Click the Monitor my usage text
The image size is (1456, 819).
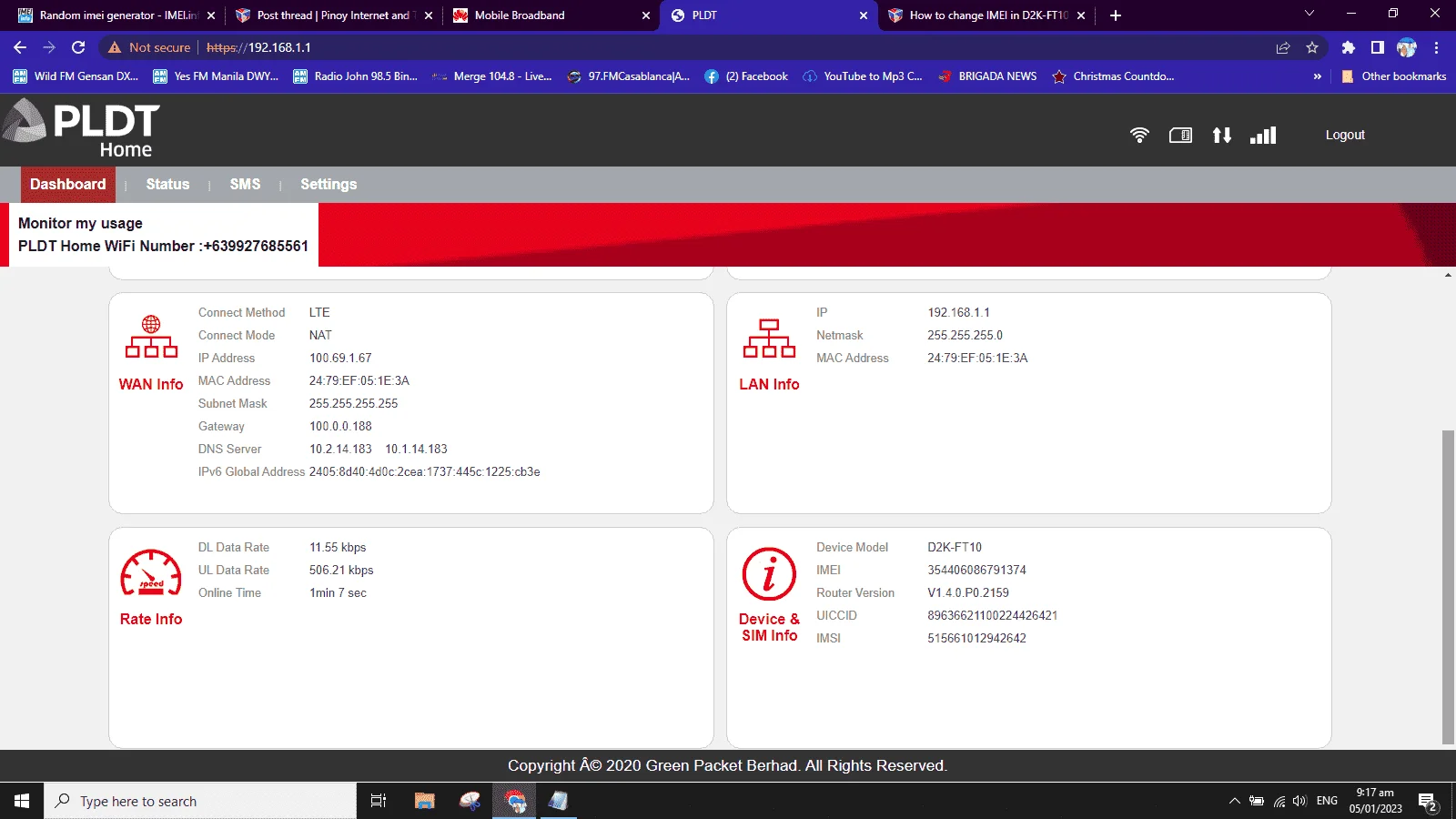80,223
